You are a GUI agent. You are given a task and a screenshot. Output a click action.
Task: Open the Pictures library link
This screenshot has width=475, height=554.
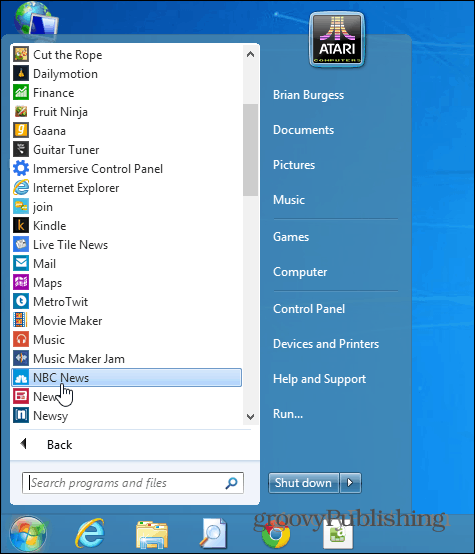[x=294, y=165]
